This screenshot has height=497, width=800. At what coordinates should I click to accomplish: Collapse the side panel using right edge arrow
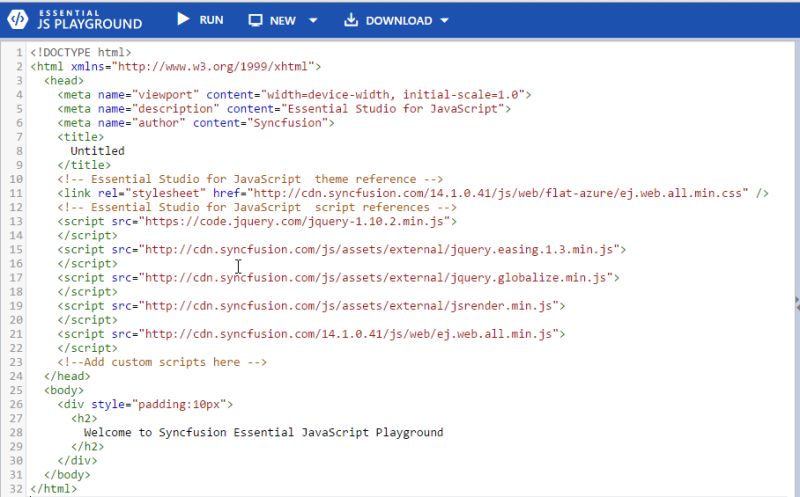[797, 303]
